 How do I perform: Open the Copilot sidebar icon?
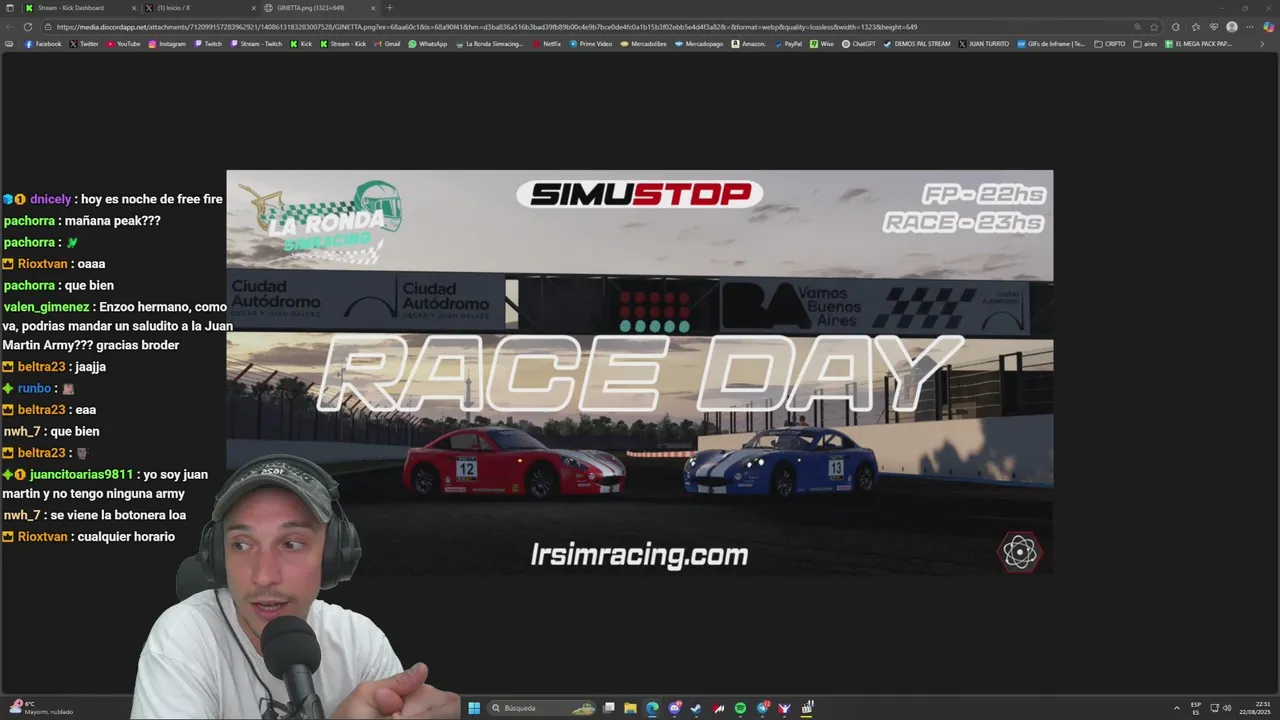click(x=1269, y=27)
